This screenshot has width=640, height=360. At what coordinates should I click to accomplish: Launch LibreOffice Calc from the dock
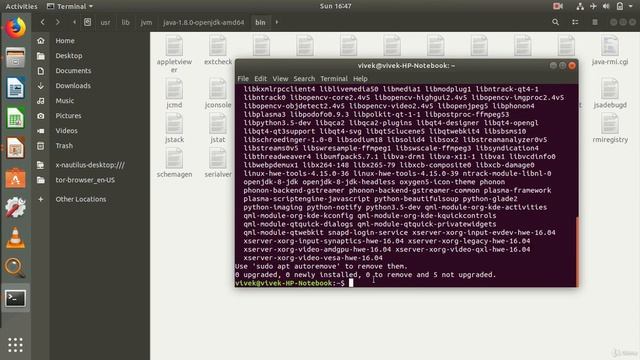click(16, 118)
